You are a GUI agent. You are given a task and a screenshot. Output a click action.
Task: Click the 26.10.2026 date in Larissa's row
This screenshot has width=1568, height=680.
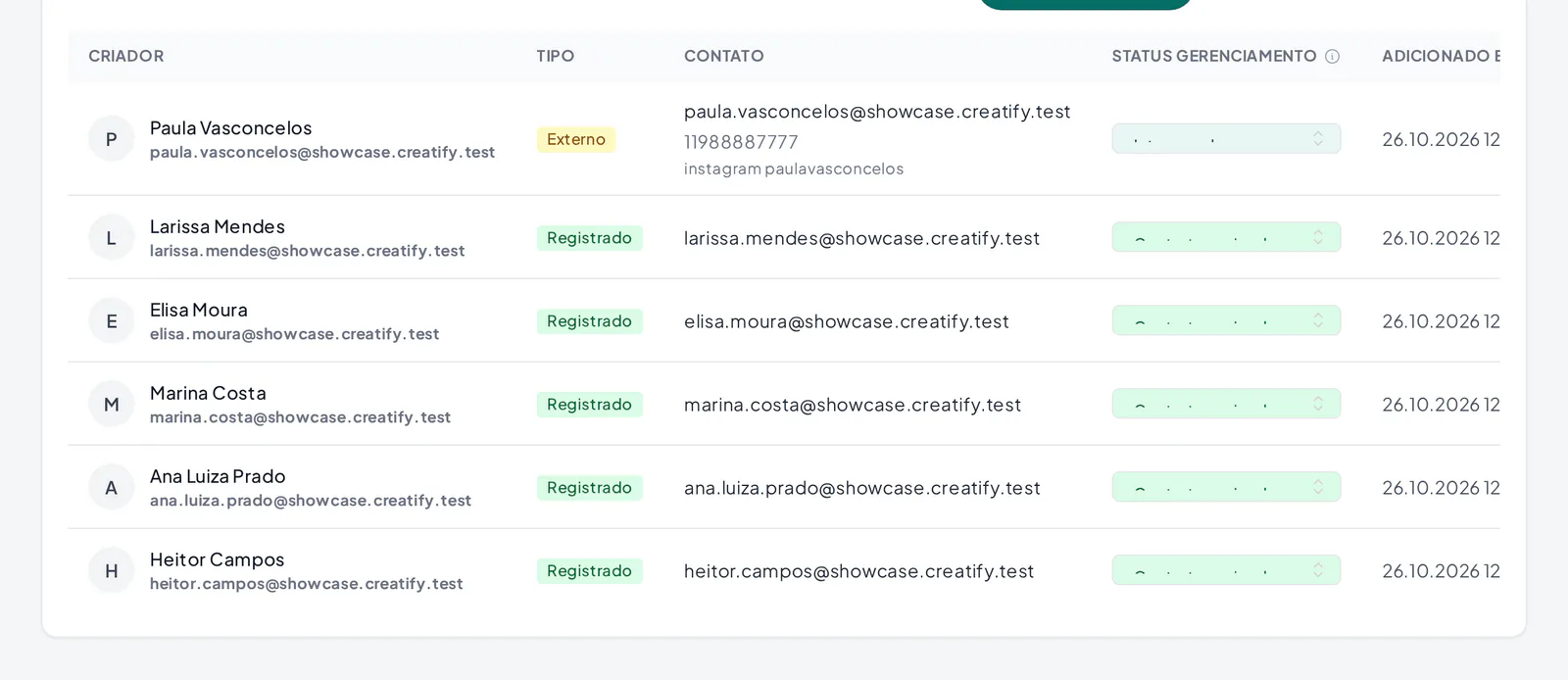coord(1441,238)
